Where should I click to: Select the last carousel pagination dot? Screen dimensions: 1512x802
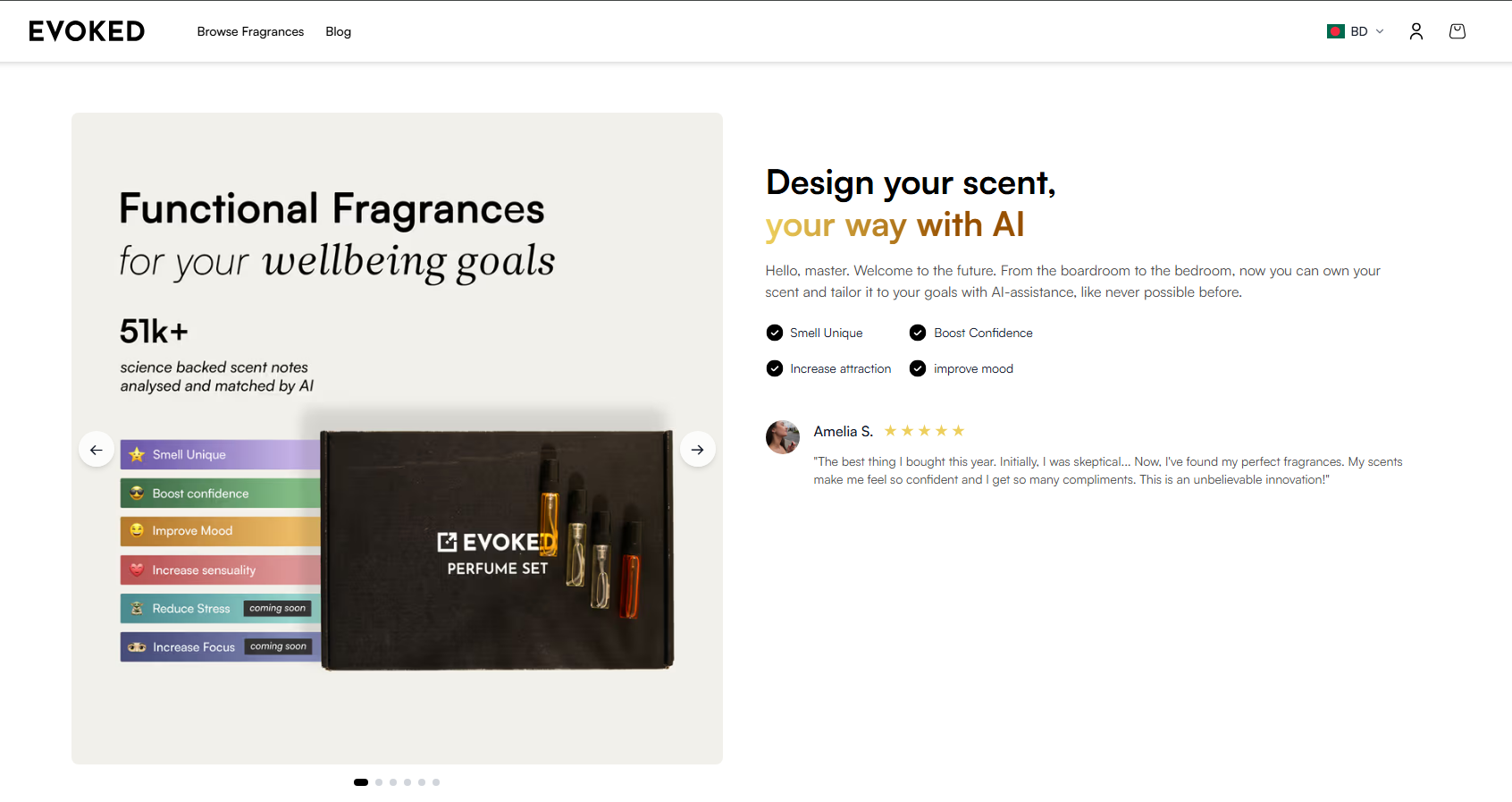[x=436, y=782]
